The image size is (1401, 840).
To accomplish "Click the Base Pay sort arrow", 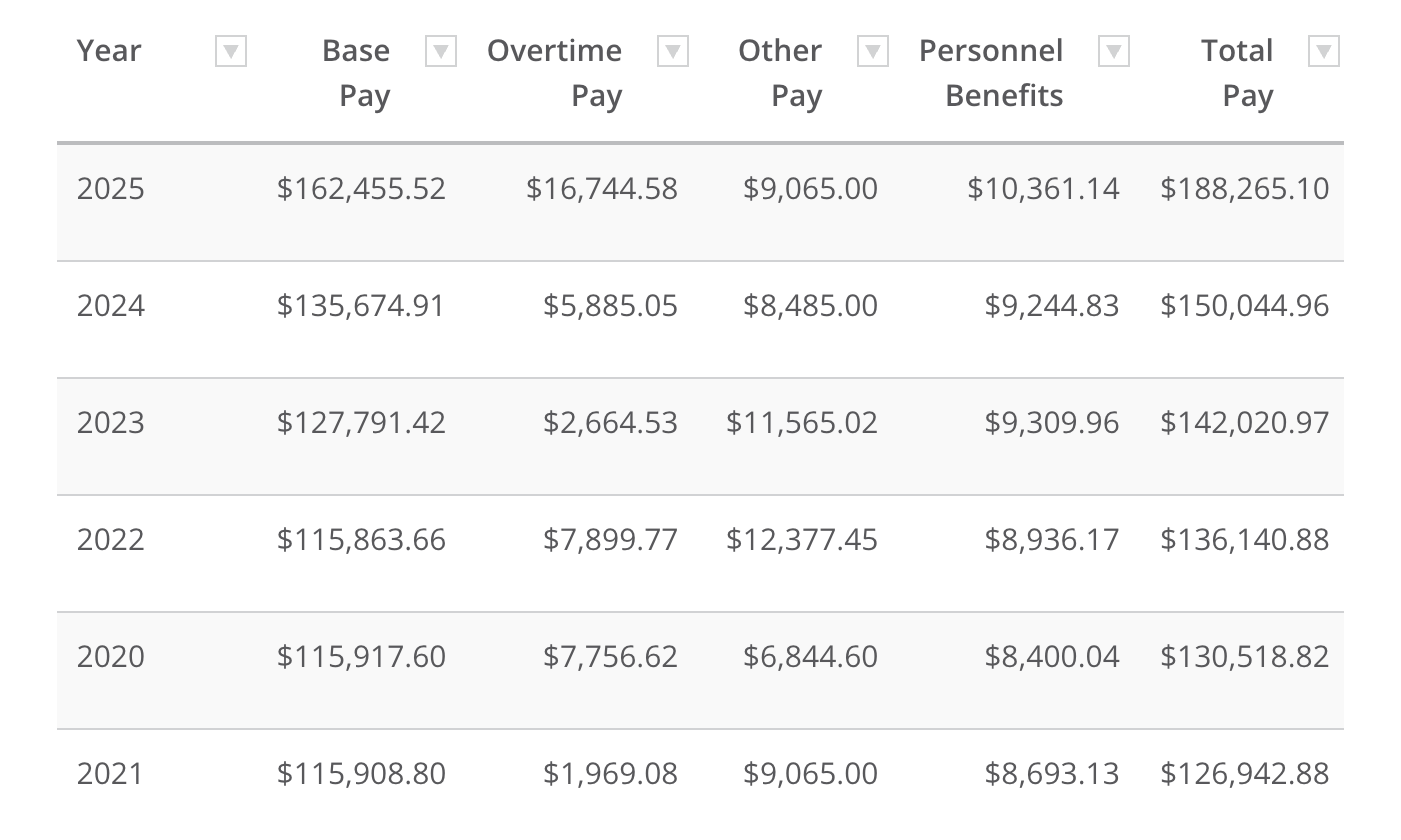I will [441, 51].
